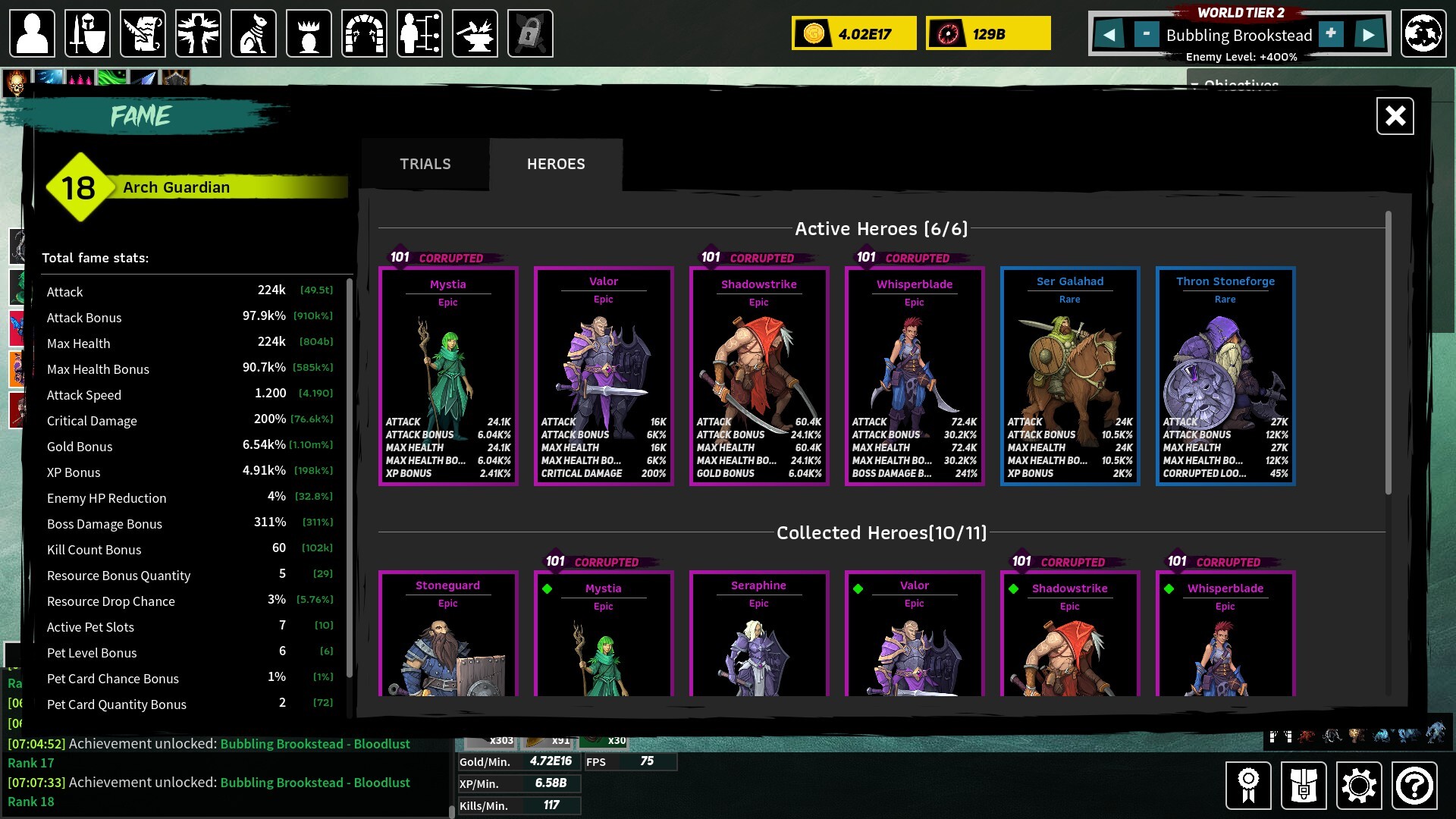Select the active Thron Stoneforge hero card
The width and height of the screenshot is (1456, 819).
click(x=1225, y=376)
